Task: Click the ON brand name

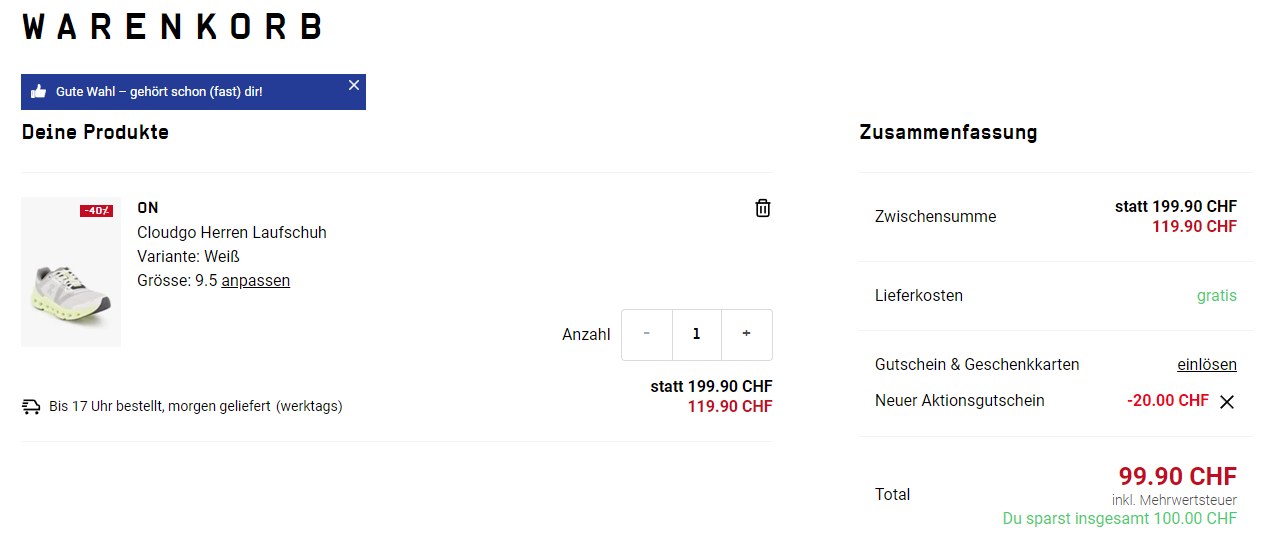Action: (x=148, y=208)
